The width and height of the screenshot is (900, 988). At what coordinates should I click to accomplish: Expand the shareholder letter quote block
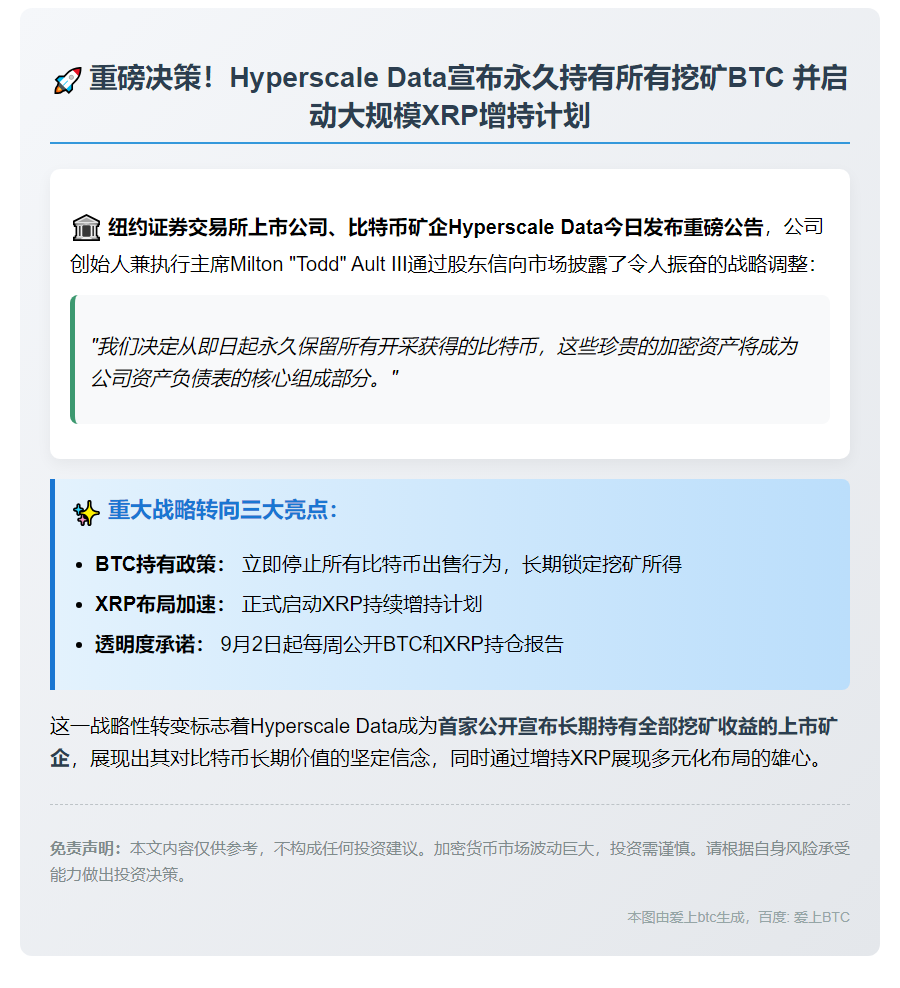(450, 358)
